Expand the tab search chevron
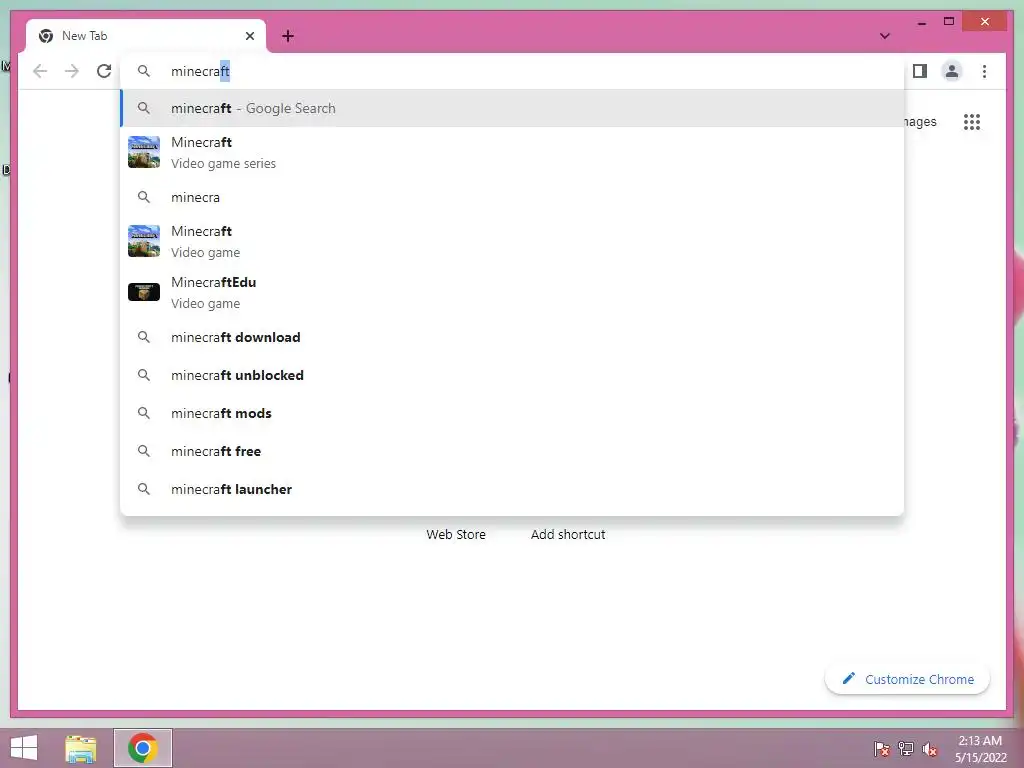The height and width of the screenshot is (768, 1024). pos(885,36)
